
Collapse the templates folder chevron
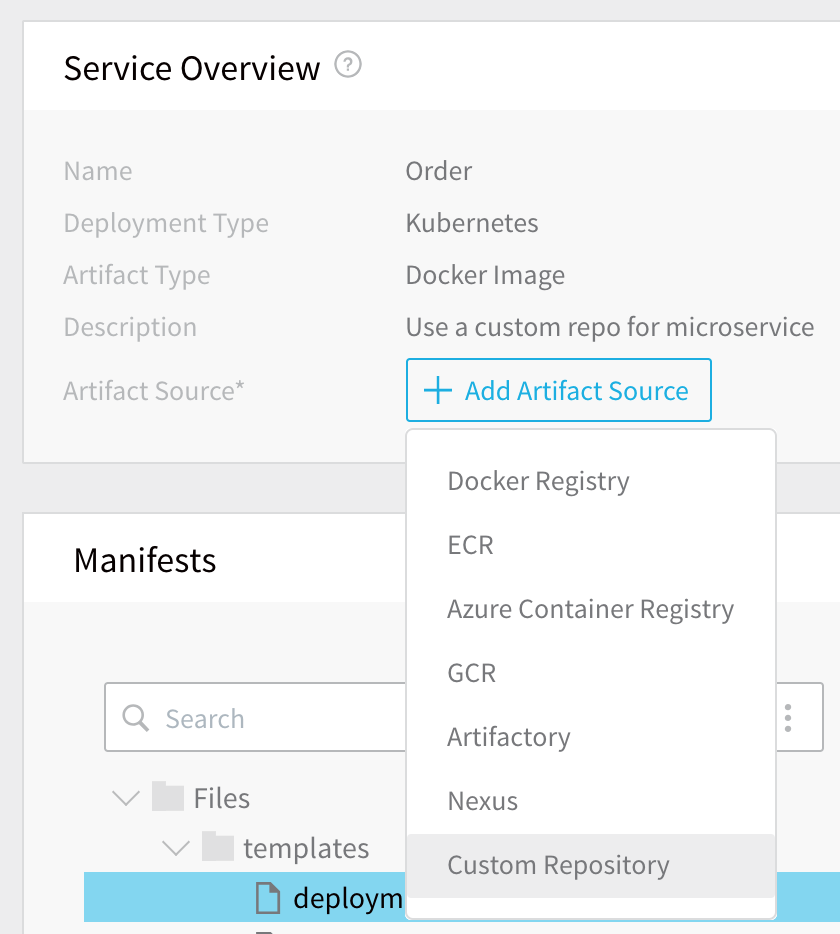[176, 848]
